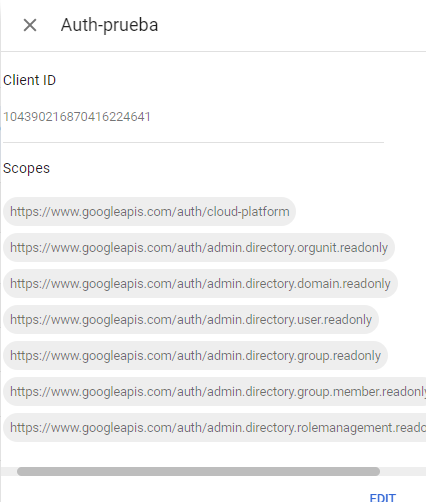Viewport: 426px width, 502px height.
Task: Click the Client ID field label
Action: pos(29,80)
